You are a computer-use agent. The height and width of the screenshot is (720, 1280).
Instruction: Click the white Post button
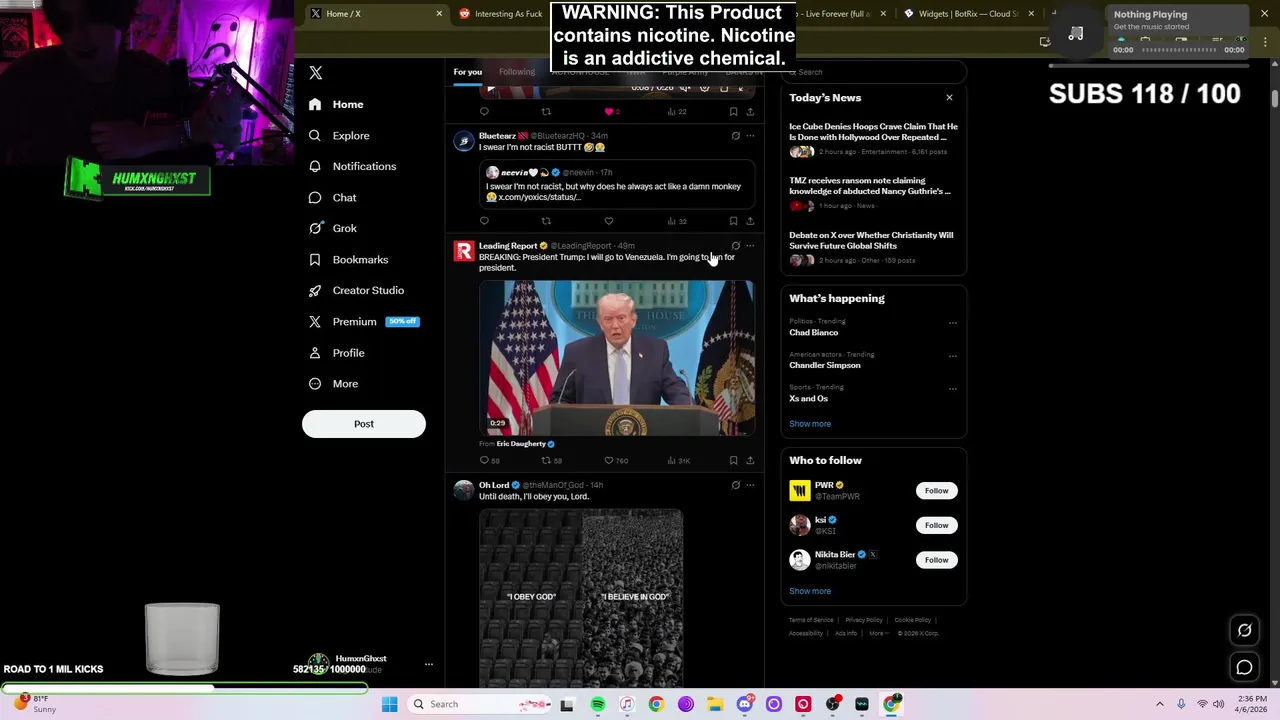[x=364, y=424]
